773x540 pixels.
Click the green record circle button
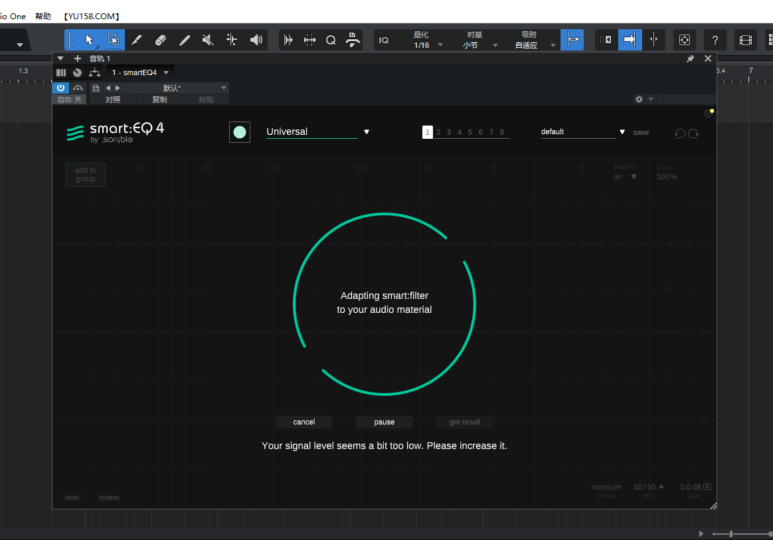239,132
